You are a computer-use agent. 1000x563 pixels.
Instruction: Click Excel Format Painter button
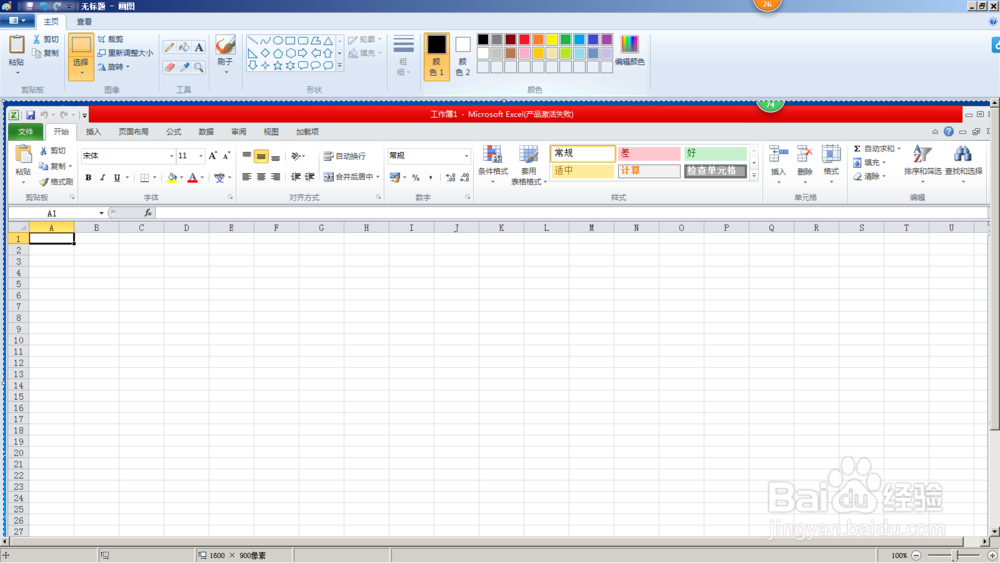(x=56, y=182)
